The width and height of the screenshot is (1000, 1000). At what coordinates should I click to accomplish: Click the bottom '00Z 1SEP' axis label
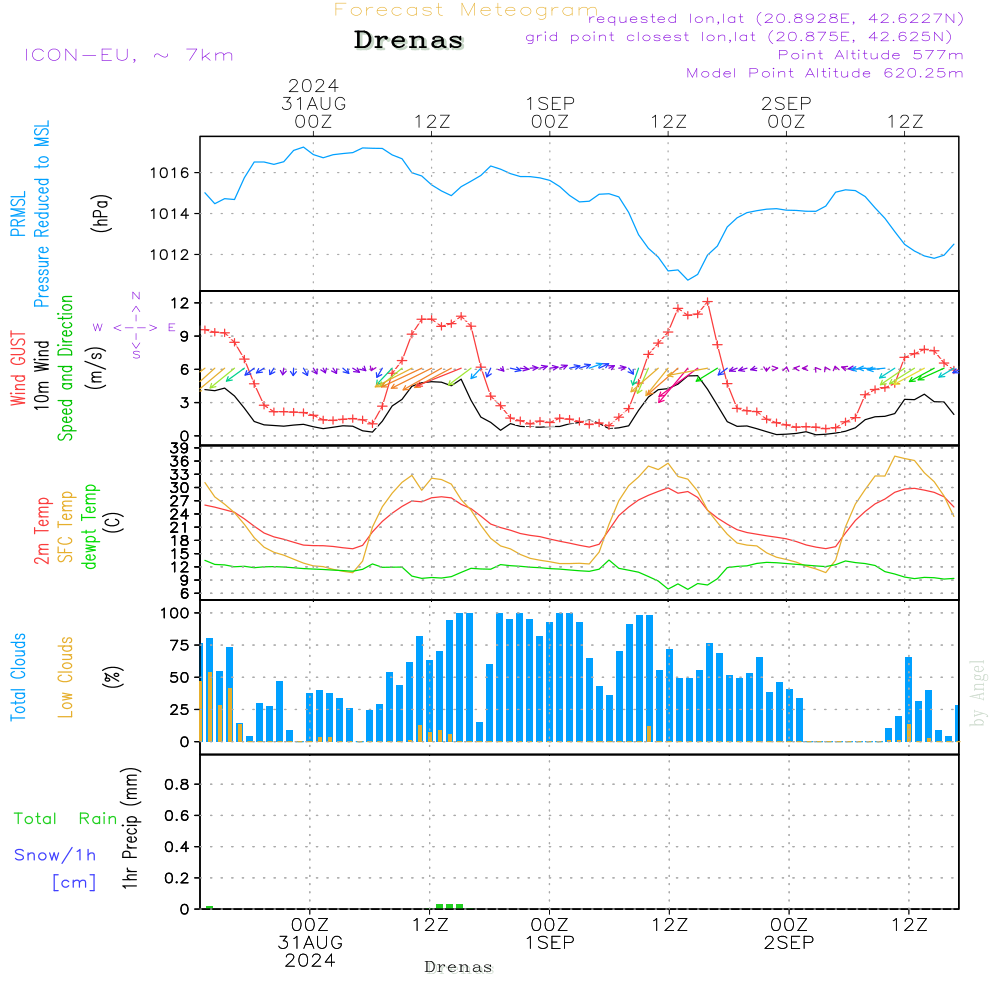[550, 934]
